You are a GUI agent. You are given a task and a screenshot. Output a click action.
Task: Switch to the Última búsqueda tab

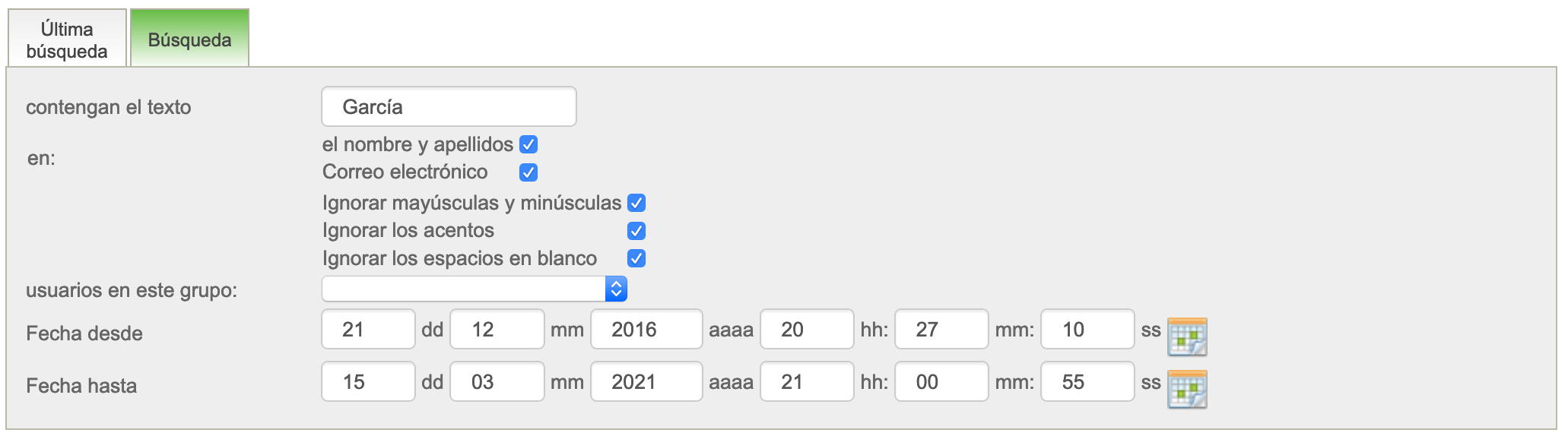[x=67, y=39]
